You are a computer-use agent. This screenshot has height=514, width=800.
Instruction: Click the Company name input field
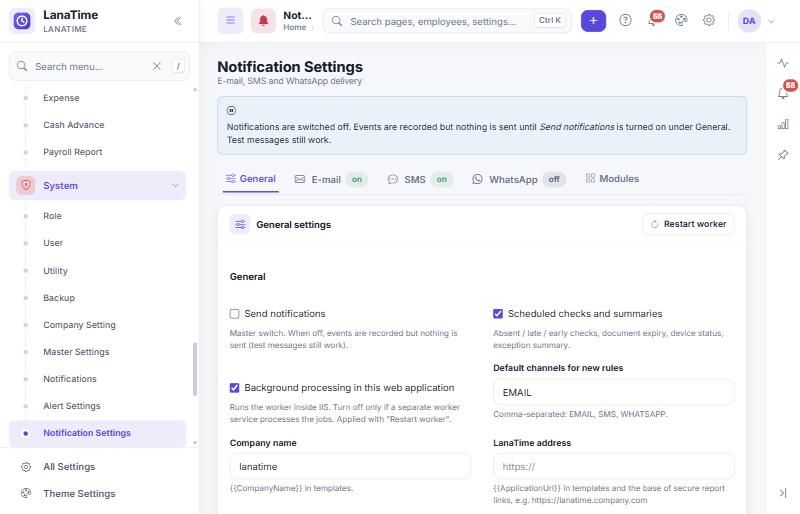[x=350, y=466]
